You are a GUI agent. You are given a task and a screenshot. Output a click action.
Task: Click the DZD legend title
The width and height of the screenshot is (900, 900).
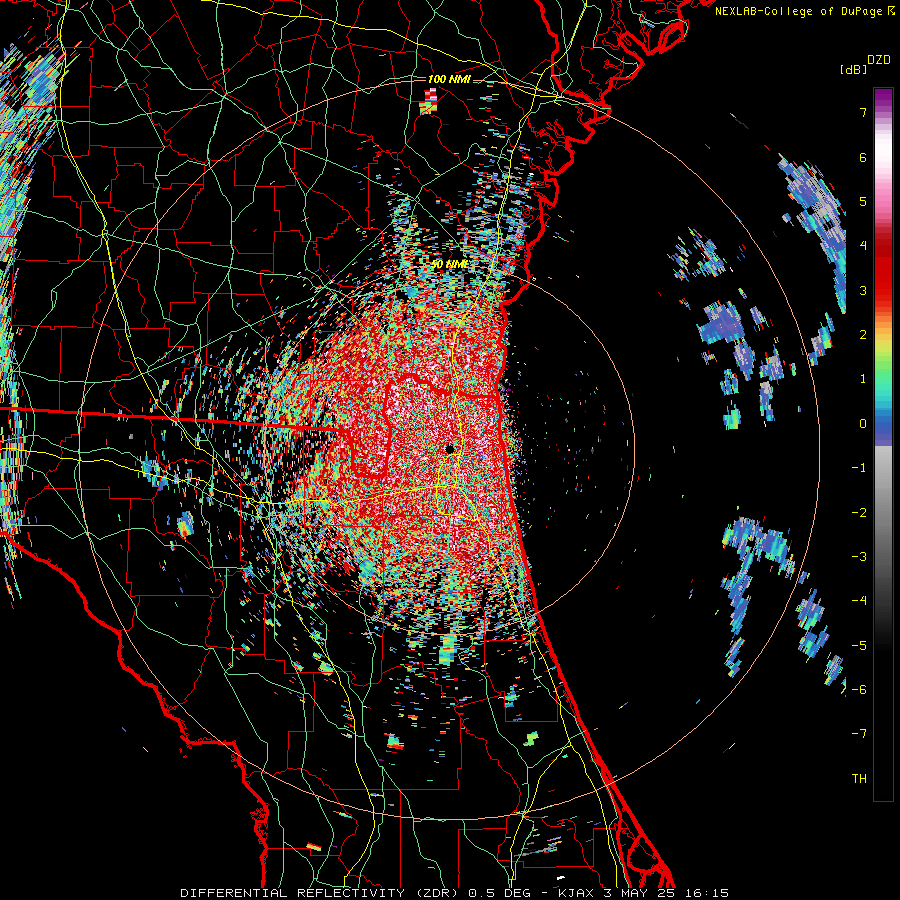tap(879, 60)
